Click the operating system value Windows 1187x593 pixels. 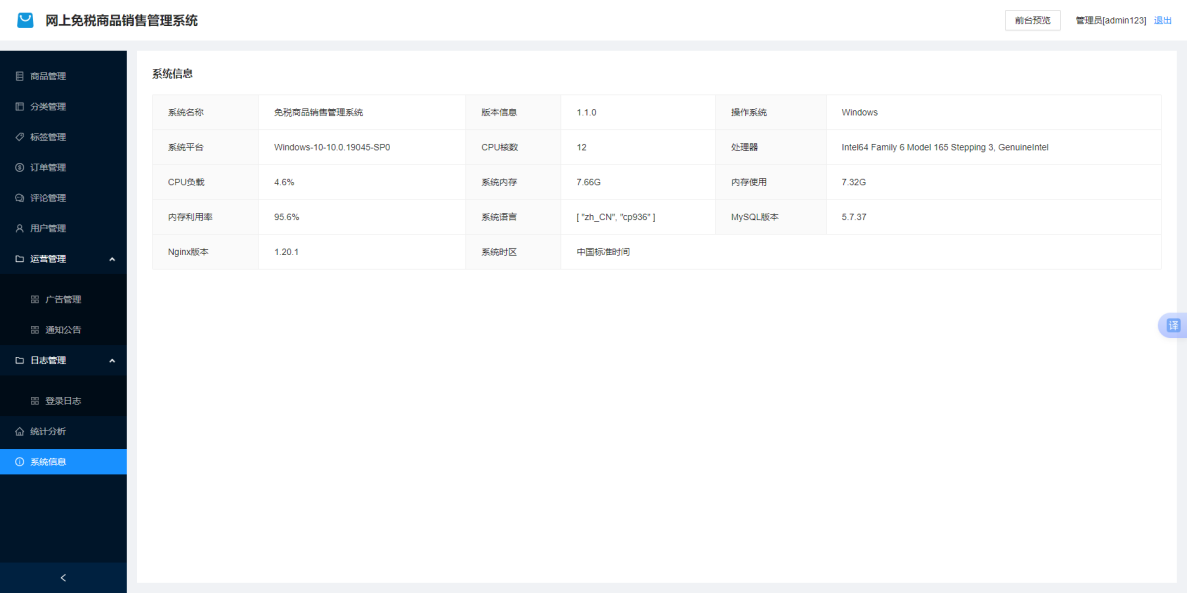pos(859,112)
